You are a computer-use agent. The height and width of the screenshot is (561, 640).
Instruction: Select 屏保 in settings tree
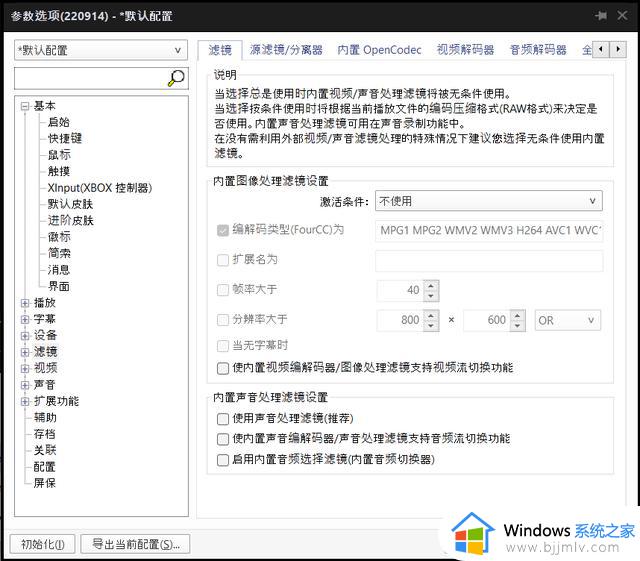44,483
